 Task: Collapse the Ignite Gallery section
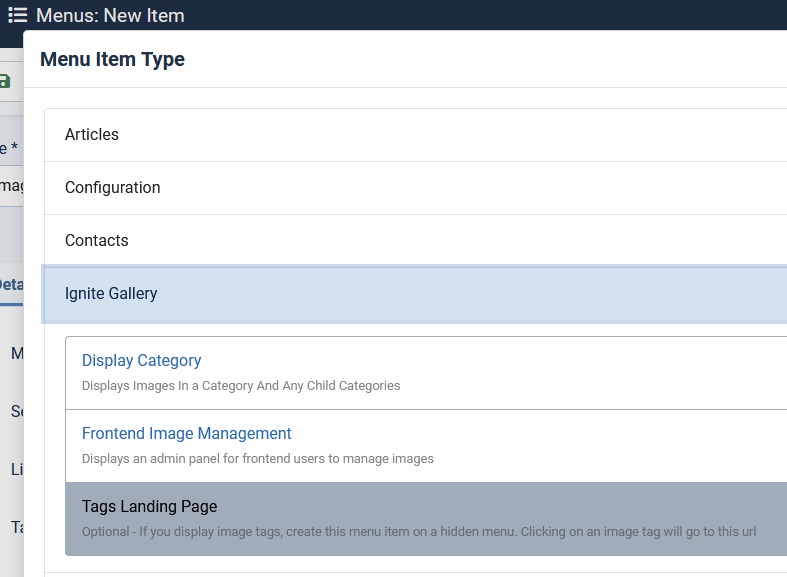point(111,294)
